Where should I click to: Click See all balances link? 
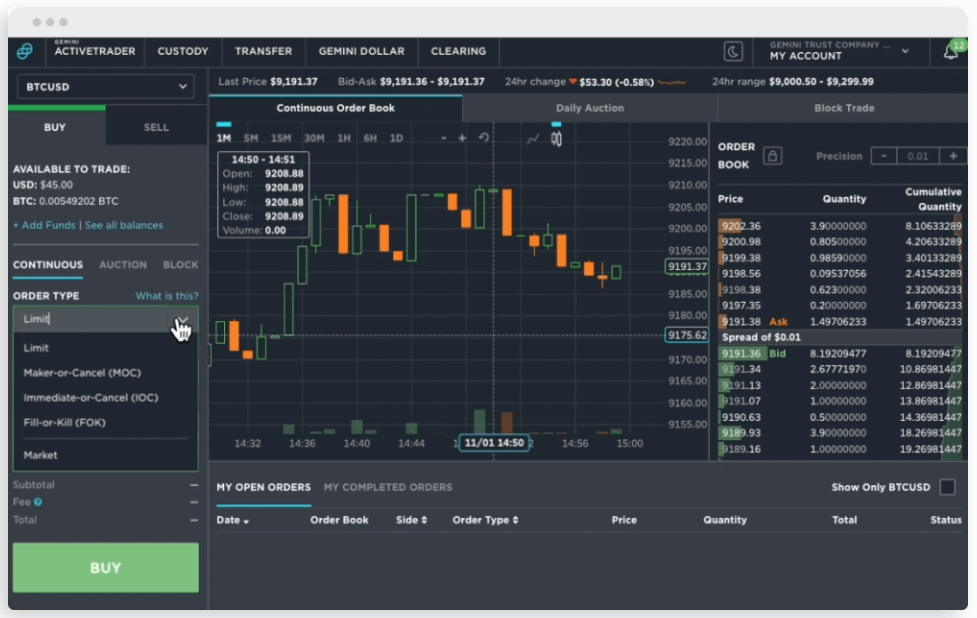(124, 226)
